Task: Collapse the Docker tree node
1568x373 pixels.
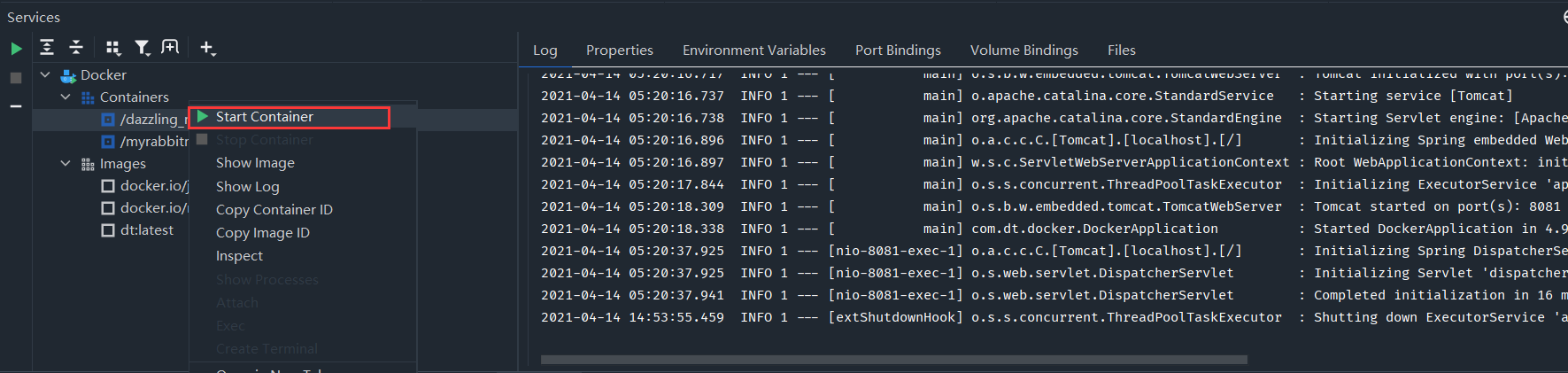Action: tap(45, 75)
